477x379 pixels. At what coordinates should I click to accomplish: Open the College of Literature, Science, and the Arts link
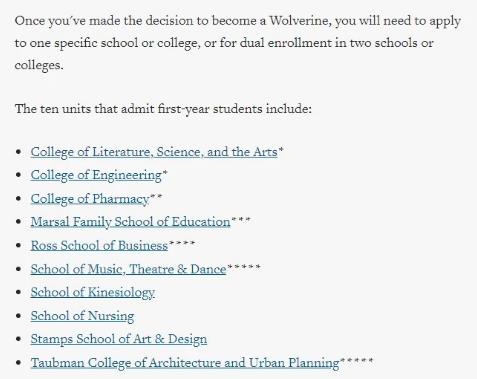coord(154,152)
